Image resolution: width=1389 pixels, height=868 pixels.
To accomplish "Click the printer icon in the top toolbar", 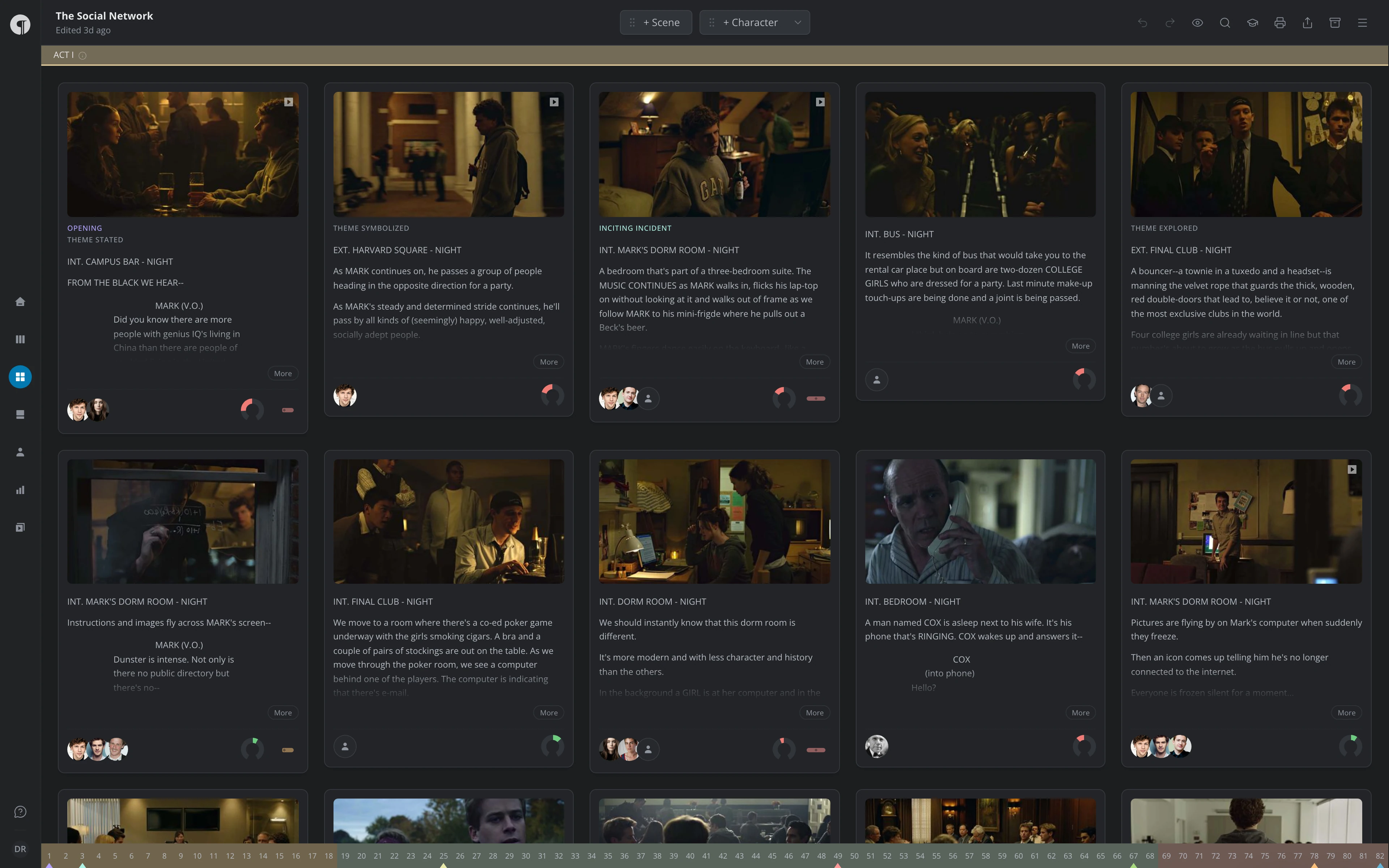I will pyautogui.click(x=1280, y=23).
